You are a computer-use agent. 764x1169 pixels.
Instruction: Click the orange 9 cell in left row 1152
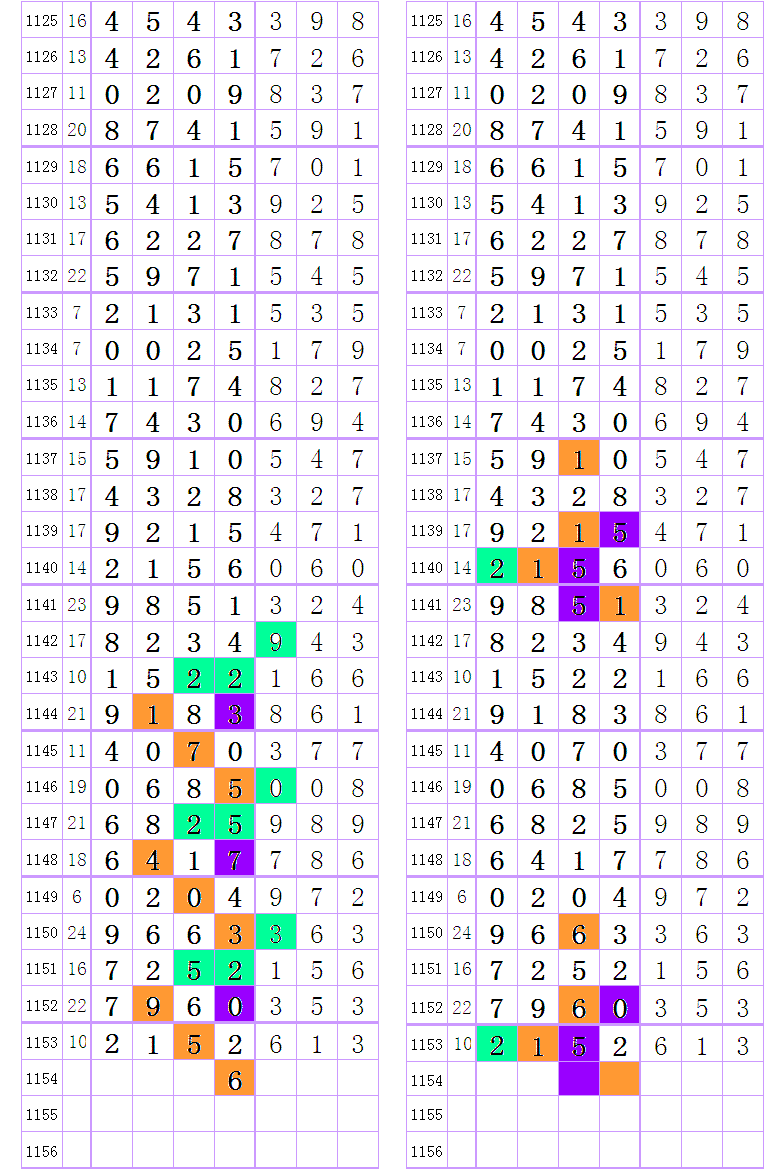pyautogui.click(x=152, y=1006)
